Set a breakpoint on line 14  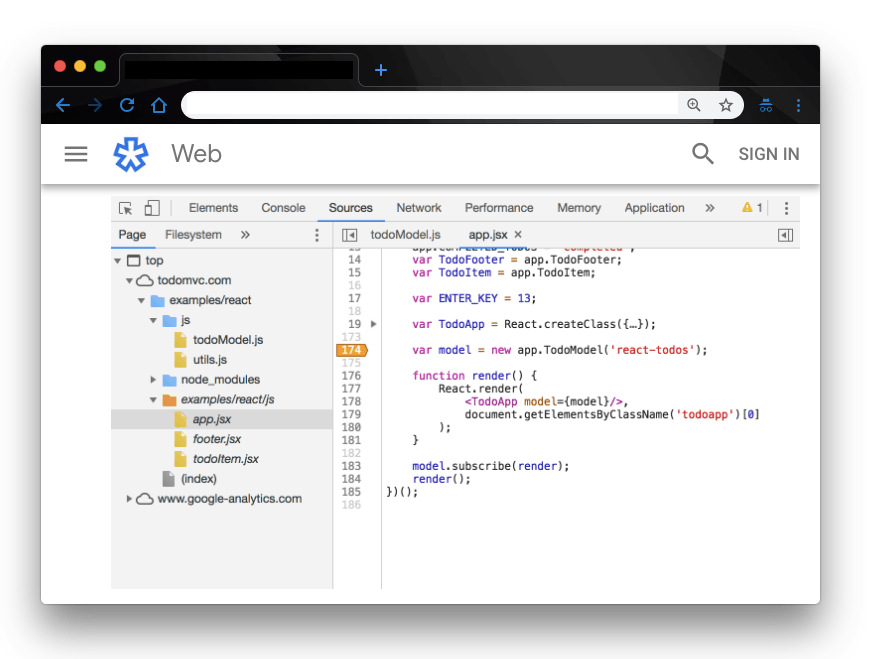point(354,259)
